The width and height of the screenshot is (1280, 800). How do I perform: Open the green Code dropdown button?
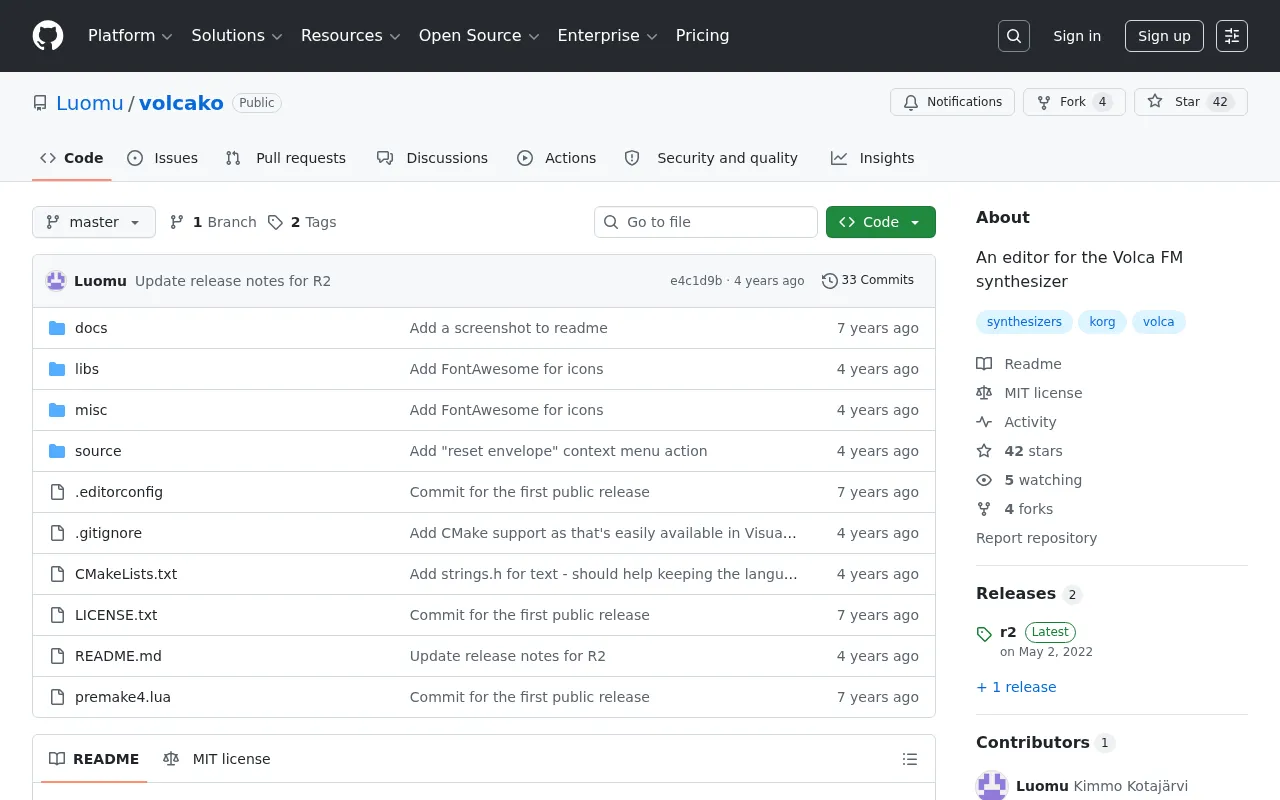point(881,222)
